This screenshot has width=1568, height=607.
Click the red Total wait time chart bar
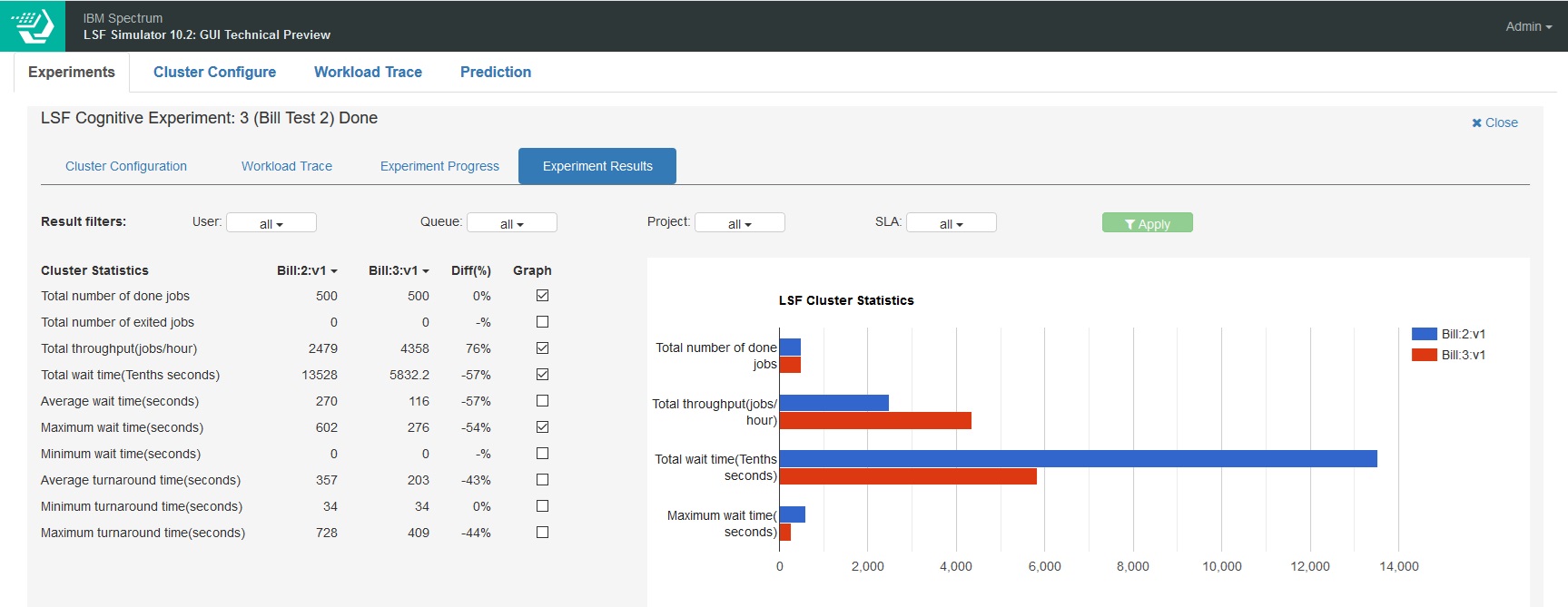tap(908, 476)
